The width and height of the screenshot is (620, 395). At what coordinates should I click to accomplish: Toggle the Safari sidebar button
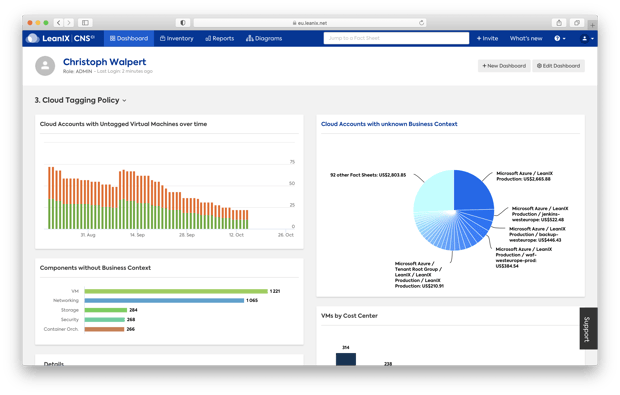[x=85, y=23]
